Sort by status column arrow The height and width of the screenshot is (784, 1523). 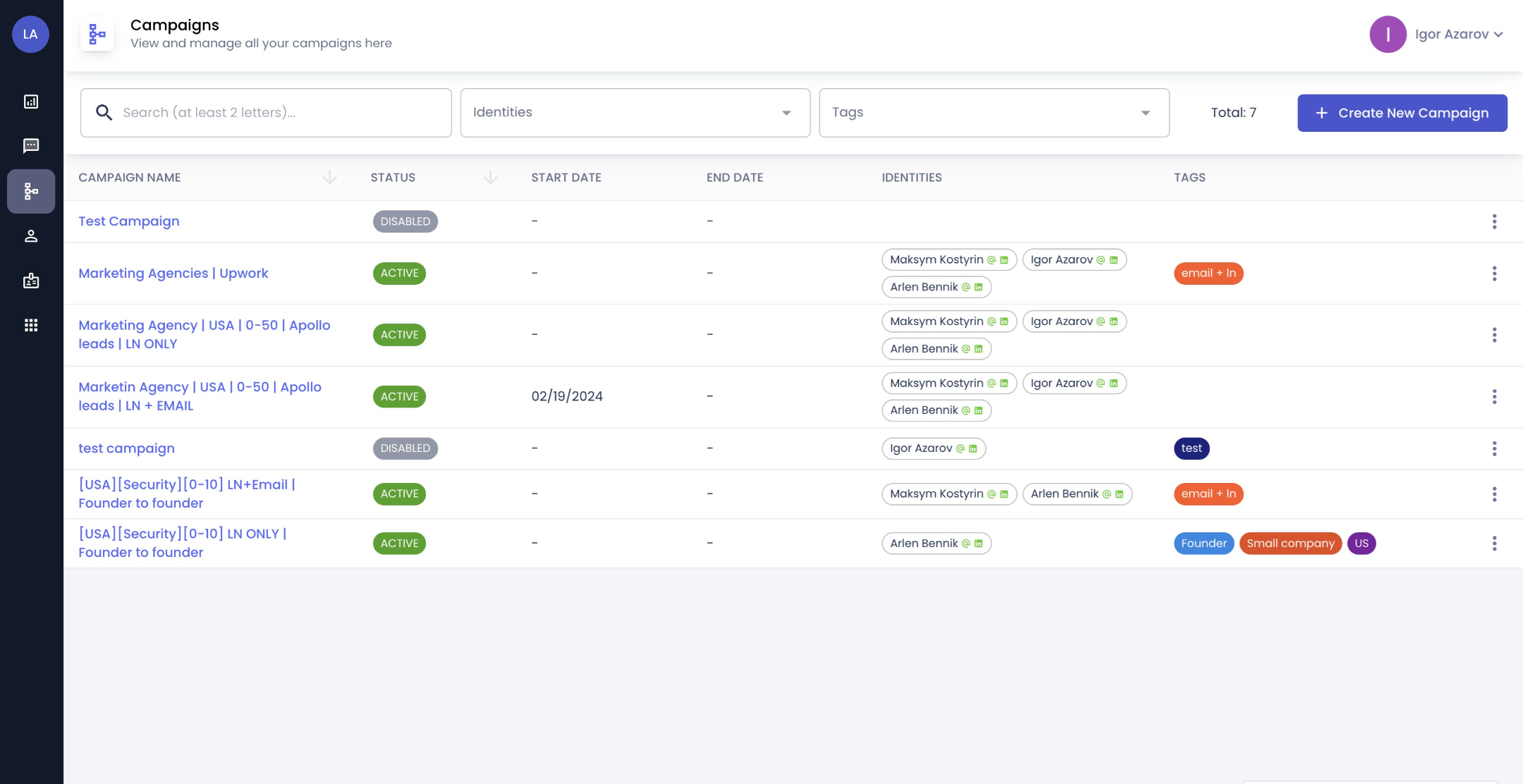click(x=491, y=178)
